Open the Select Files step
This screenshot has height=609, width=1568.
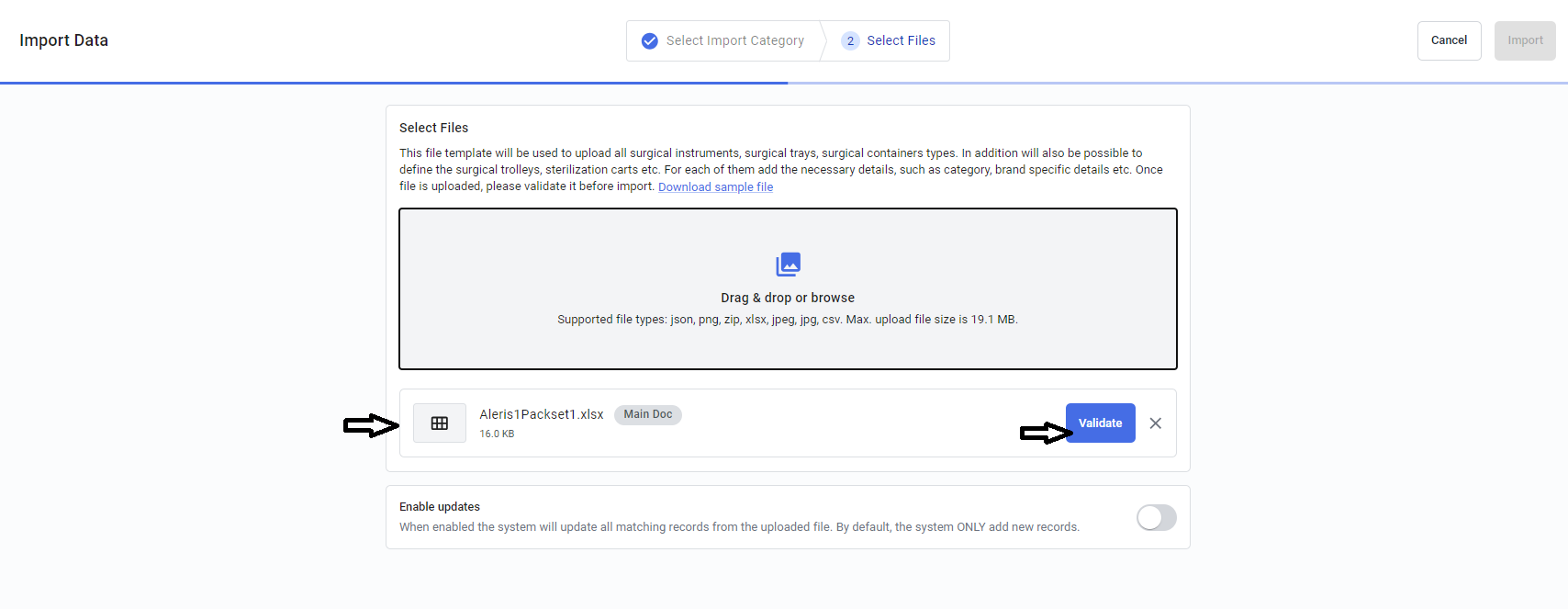888,41
